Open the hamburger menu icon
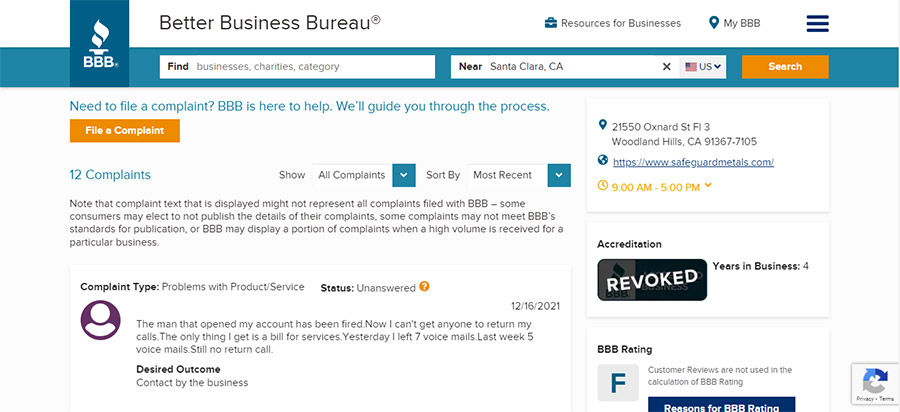Screen dimensions: 900x412 tap(817, 24)
